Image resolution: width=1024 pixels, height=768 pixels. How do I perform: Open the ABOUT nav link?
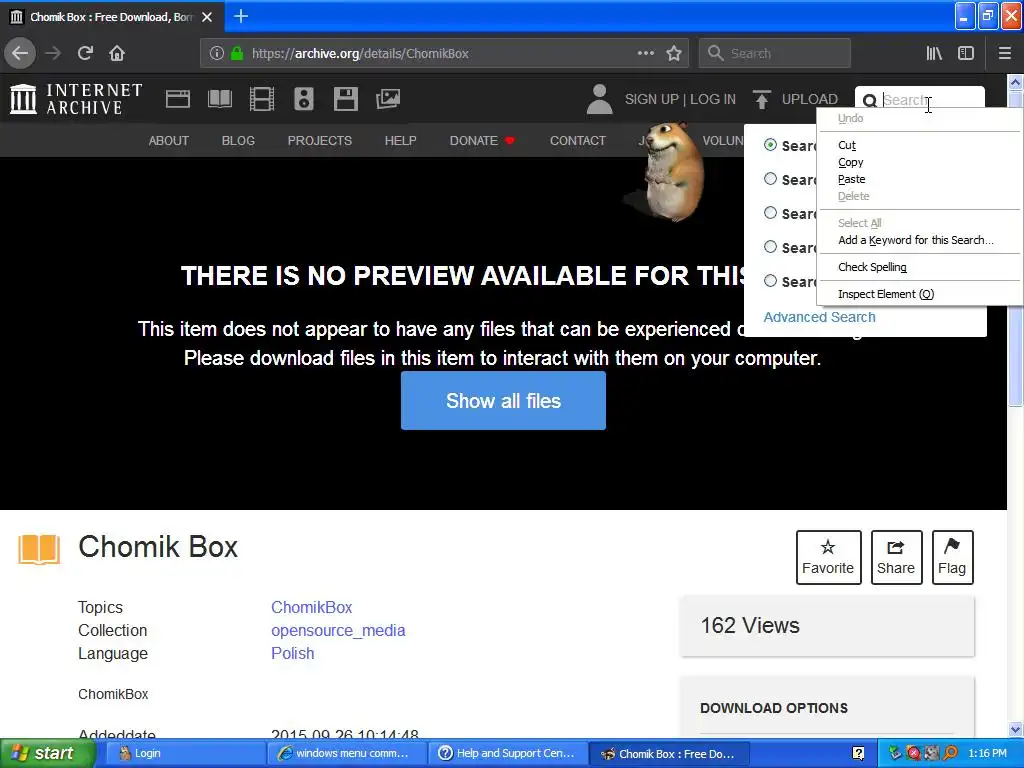point(168,140)
